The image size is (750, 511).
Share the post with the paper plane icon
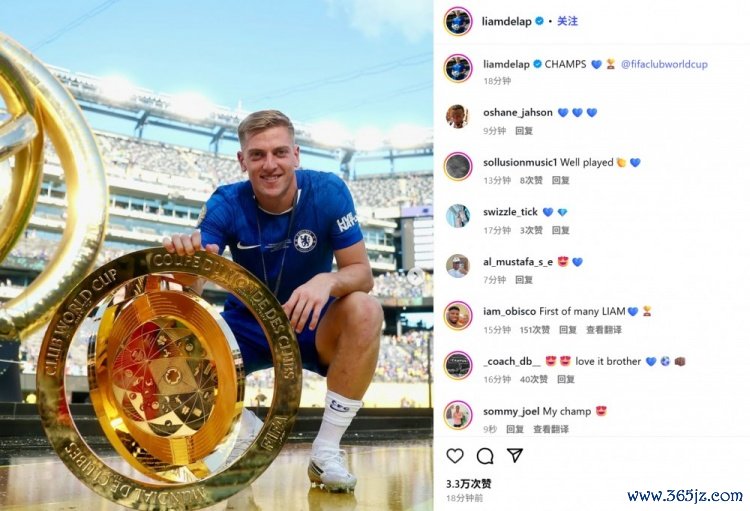tap(515, 455)
